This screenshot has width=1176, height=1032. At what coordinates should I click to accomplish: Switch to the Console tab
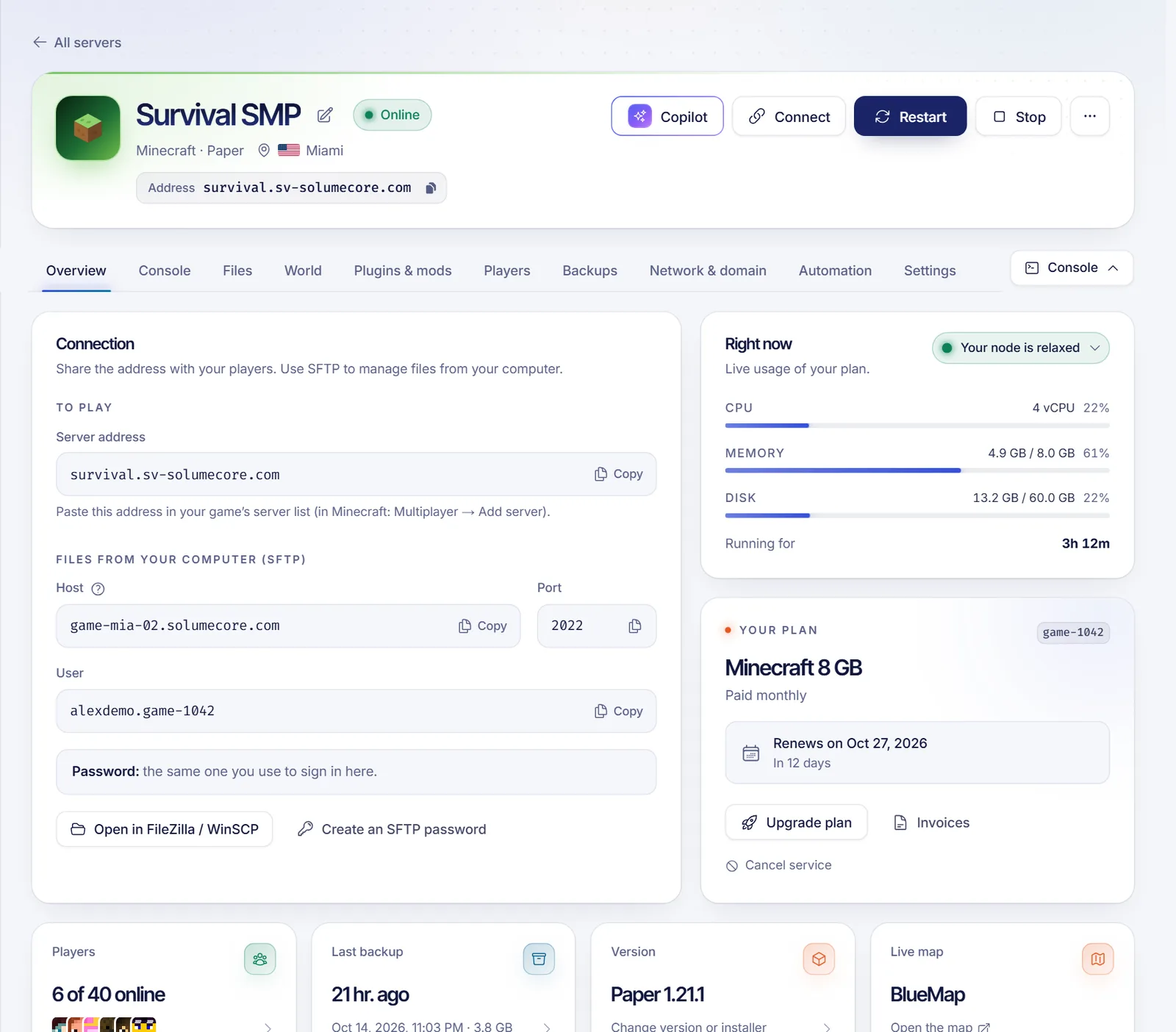(165, 270)
